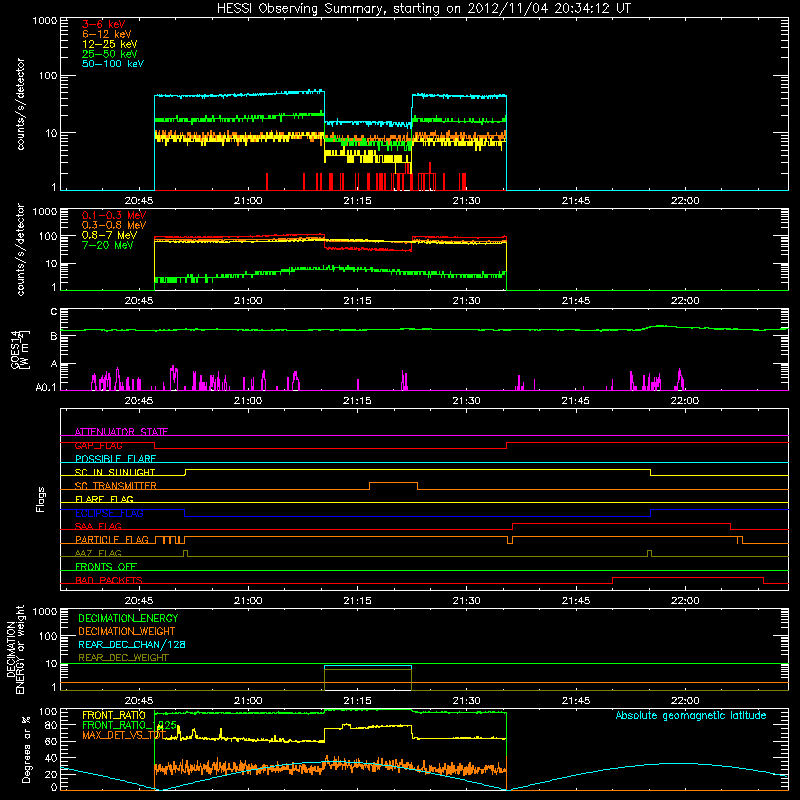The width and height of the screenshot is (800, 800).
Task: Click the PARTICLE_FLAG label
Action: 112,539
